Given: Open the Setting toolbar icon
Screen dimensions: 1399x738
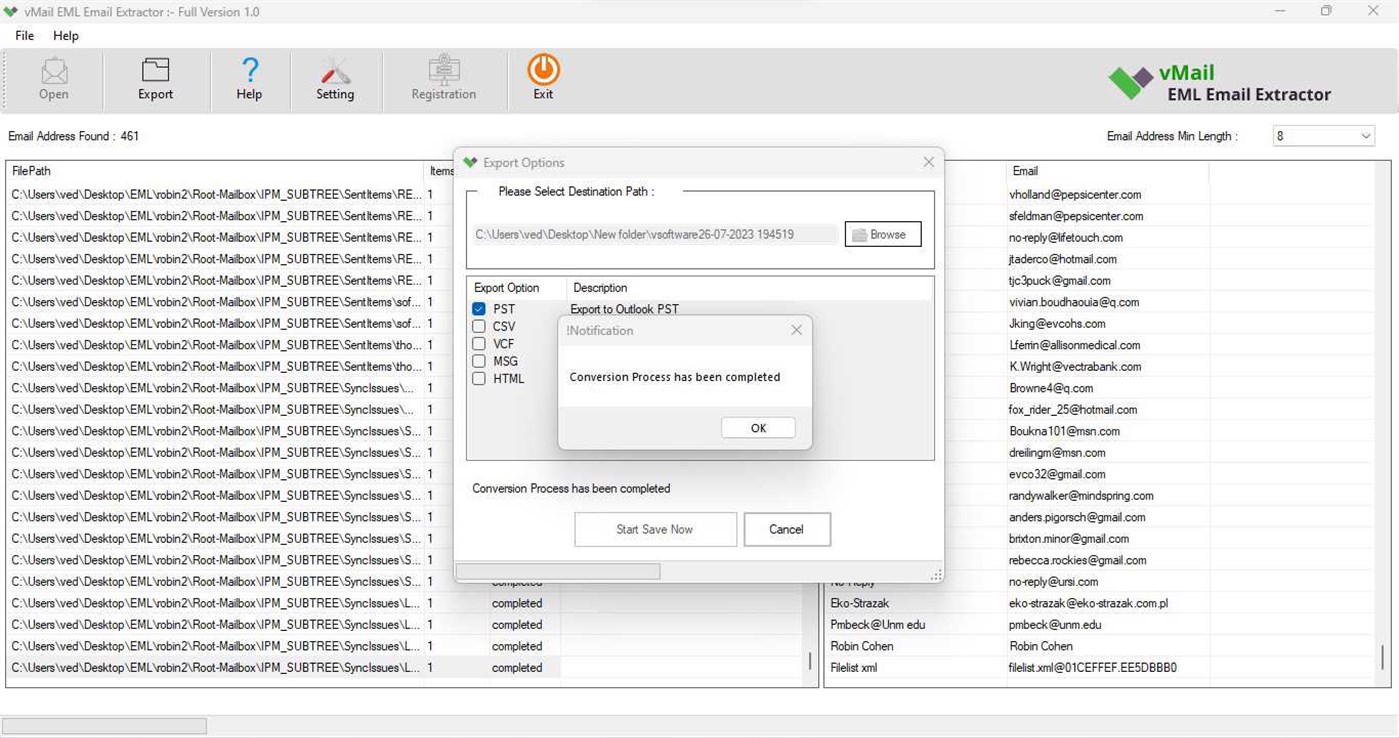Looking at the screenshot, I should click(x=335, y=77).
